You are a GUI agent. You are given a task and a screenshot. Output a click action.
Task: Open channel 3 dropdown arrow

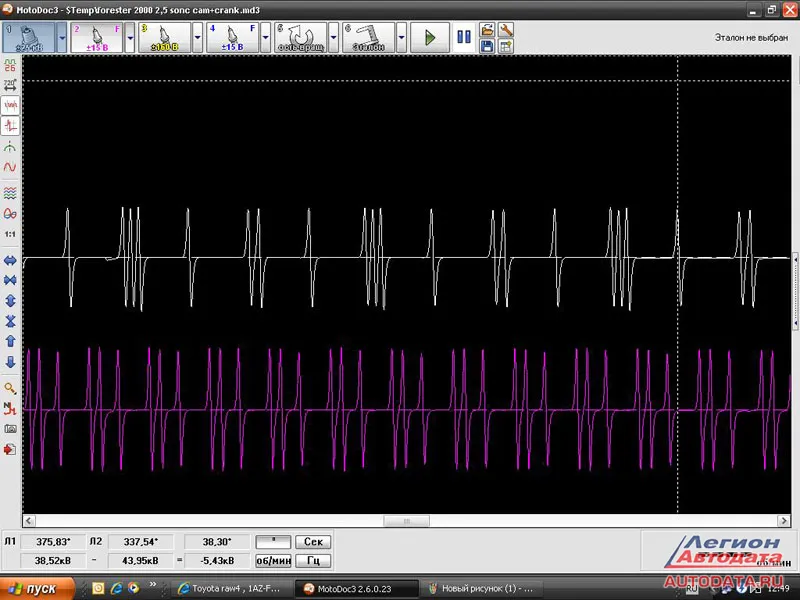tap(197, 37)
